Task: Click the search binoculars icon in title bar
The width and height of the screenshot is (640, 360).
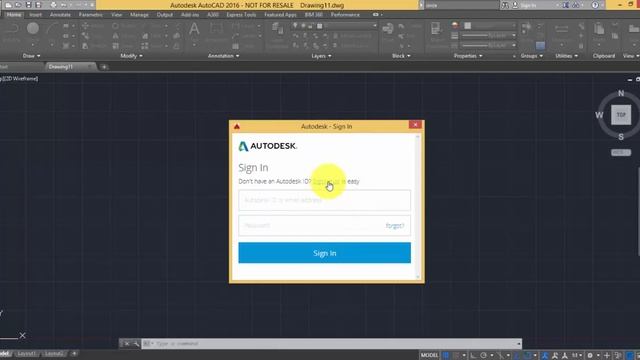Action: [x=505, y=5]
